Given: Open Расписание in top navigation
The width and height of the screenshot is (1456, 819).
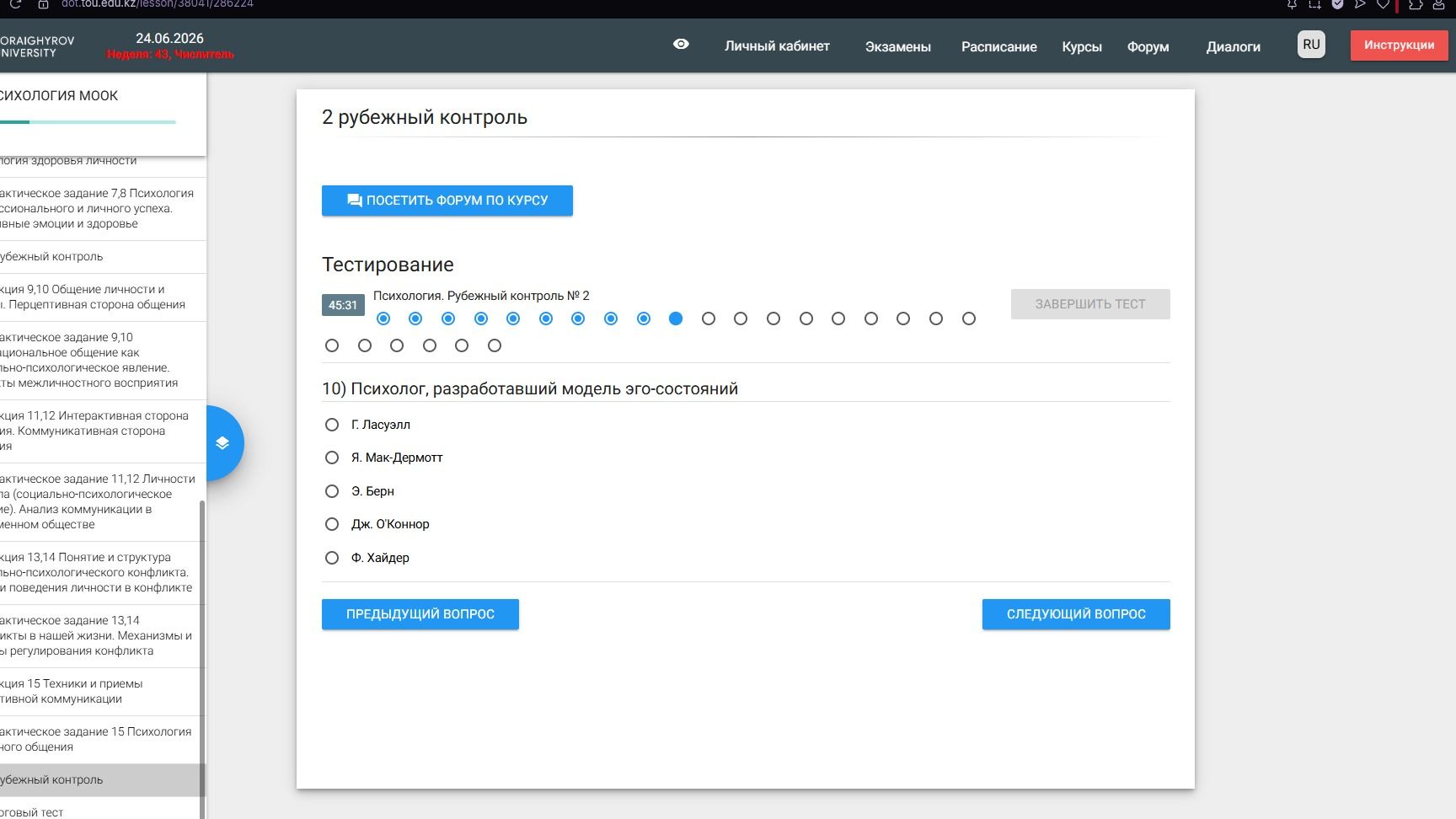Looking at the screenshot, I should (x=998, y=46).
